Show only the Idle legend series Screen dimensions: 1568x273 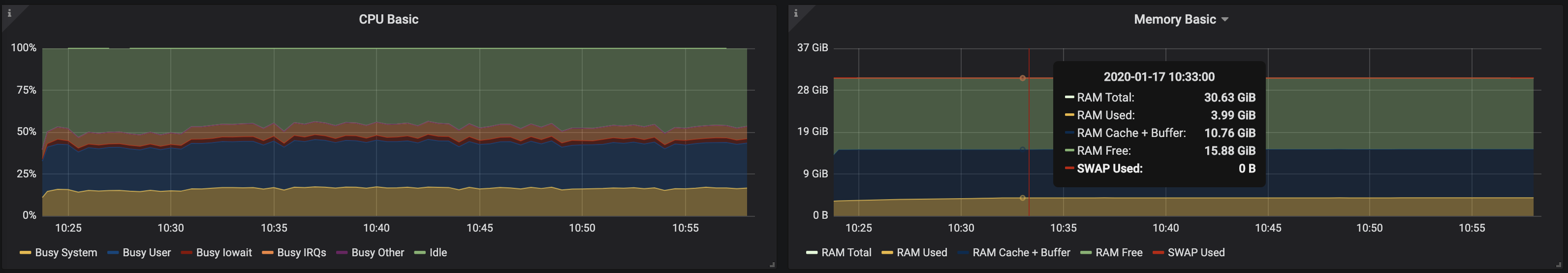coord(438,252)
